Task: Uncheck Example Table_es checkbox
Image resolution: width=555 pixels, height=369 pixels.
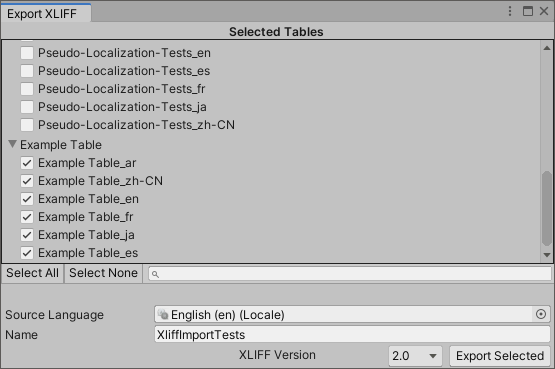Action: coord(27,253)
